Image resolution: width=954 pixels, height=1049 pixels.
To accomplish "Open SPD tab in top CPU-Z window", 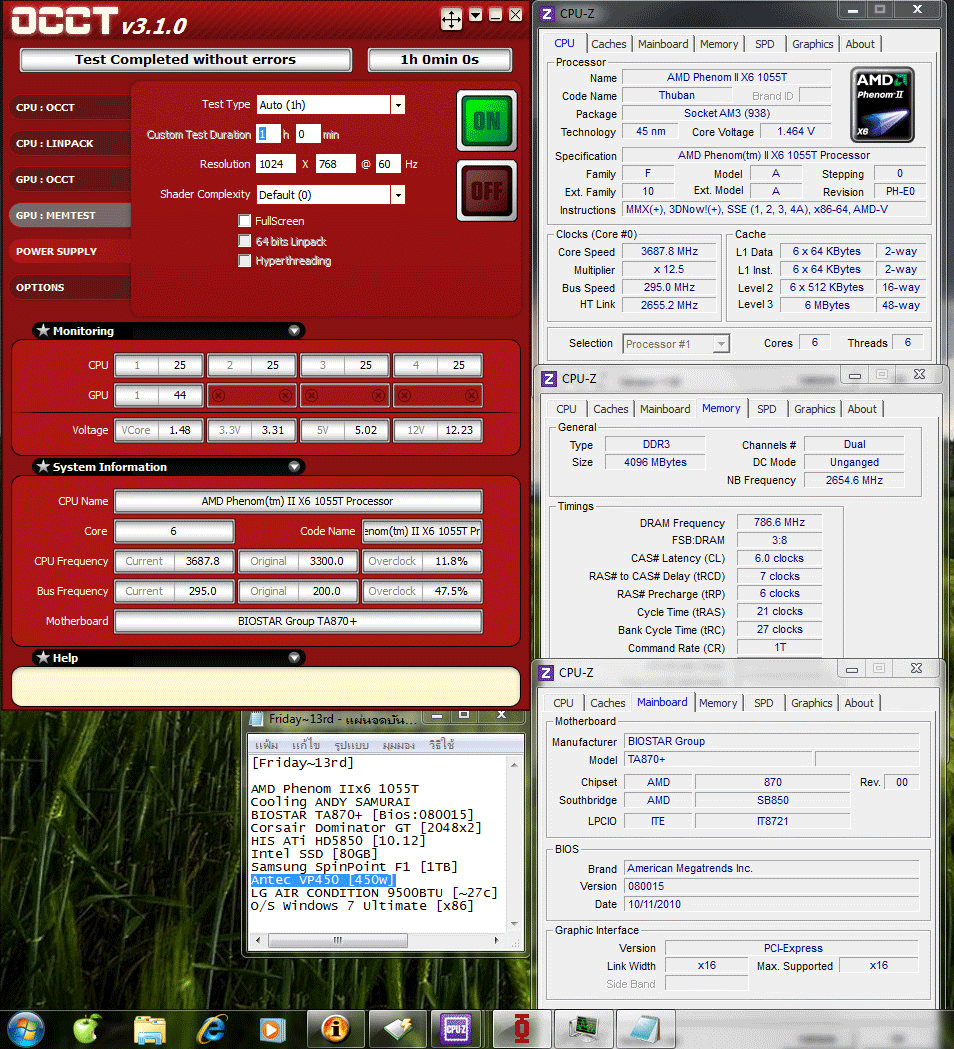I will point(765,44).
